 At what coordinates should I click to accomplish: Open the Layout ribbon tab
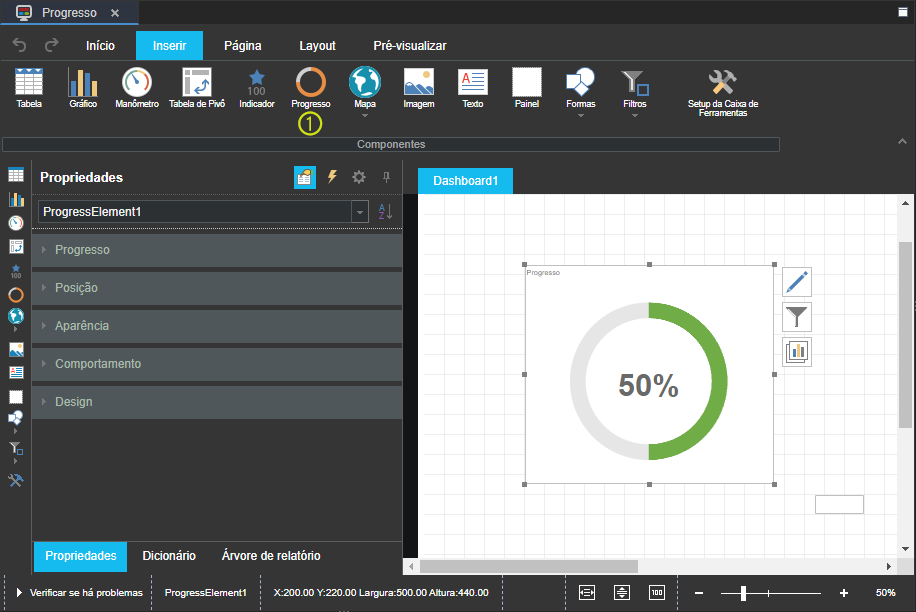click(317, 46)
